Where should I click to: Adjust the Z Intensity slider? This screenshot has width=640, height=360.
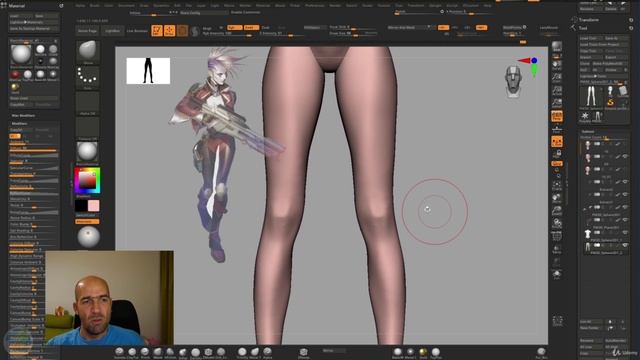tap(282, 33)
